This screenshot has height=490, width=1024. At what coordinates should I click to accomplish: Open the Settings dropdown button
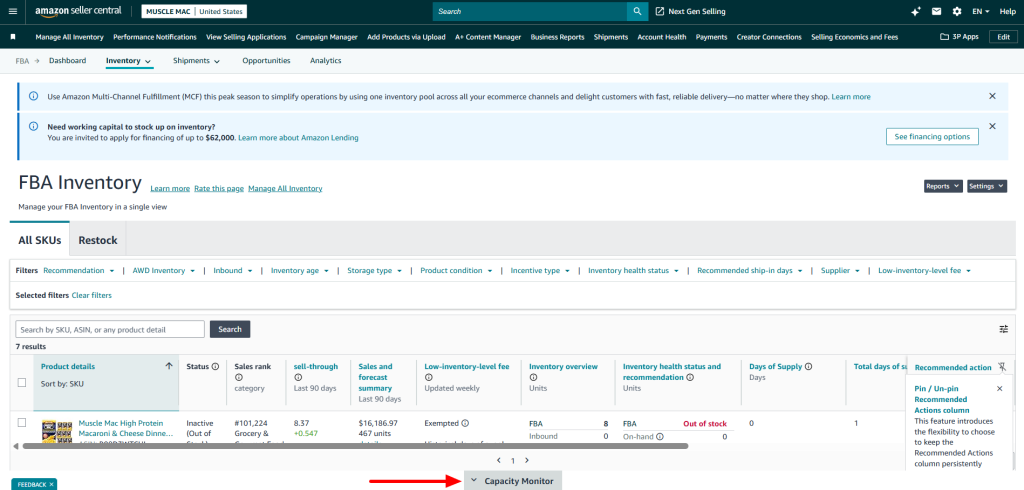click(x=987, y=186)
